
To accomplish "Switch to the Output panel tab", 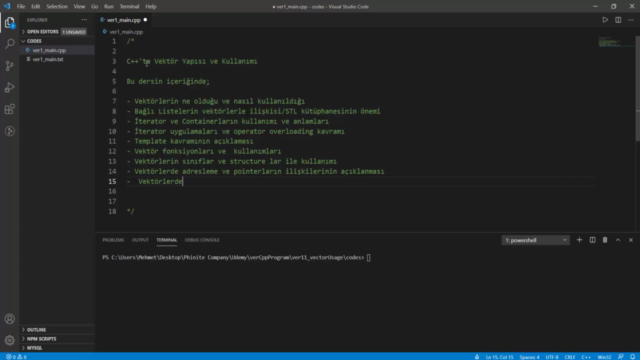I will [x=140, y=240].
